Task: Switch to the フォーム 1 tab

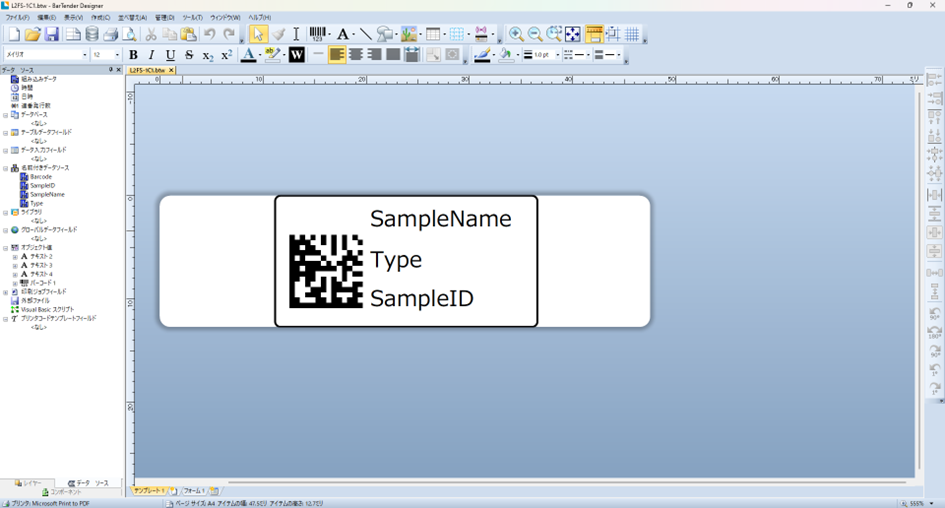Action: (193, 491)
